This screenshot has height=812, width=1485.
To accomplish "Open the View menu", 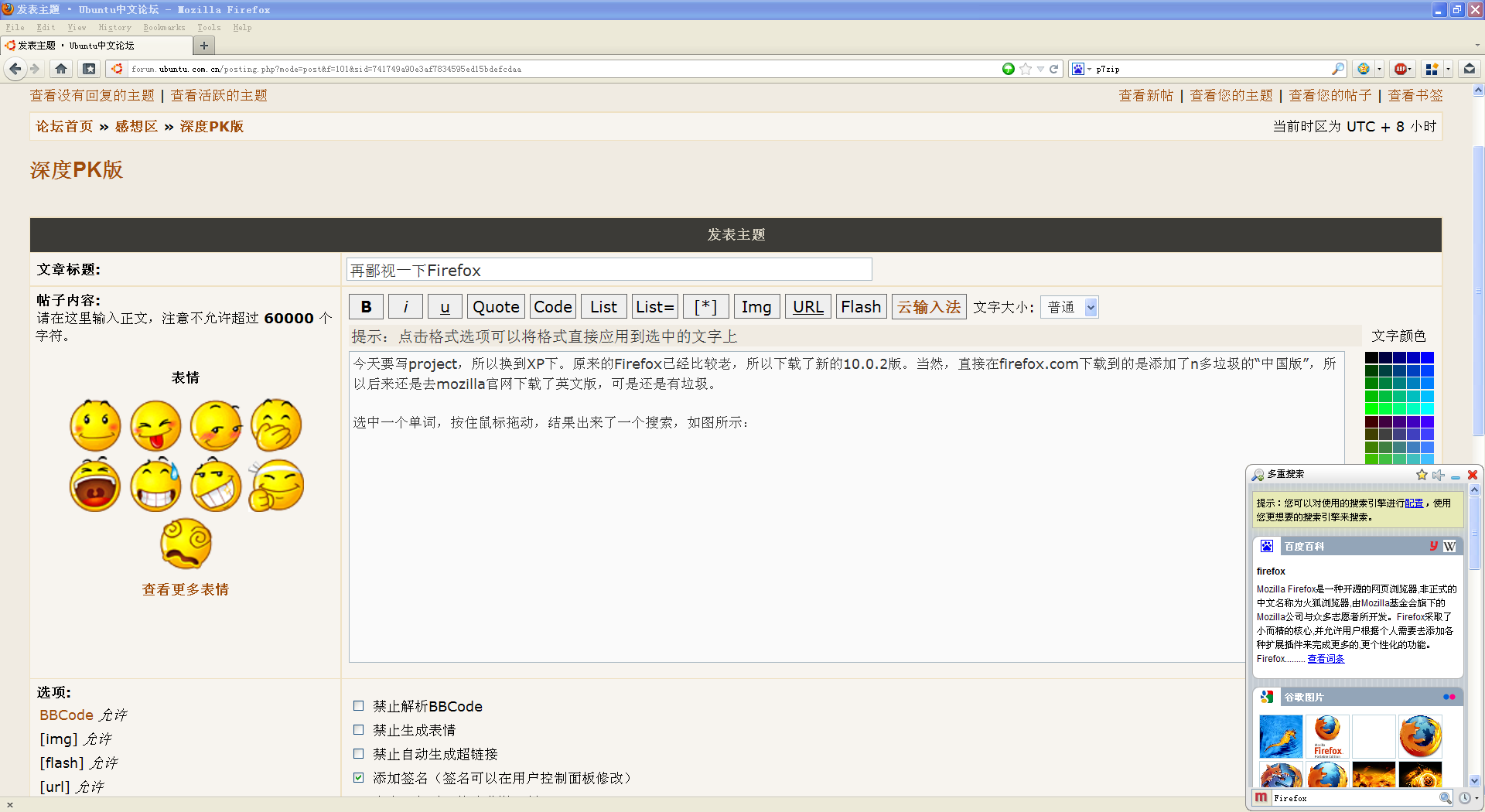I will tap(77, 27).
